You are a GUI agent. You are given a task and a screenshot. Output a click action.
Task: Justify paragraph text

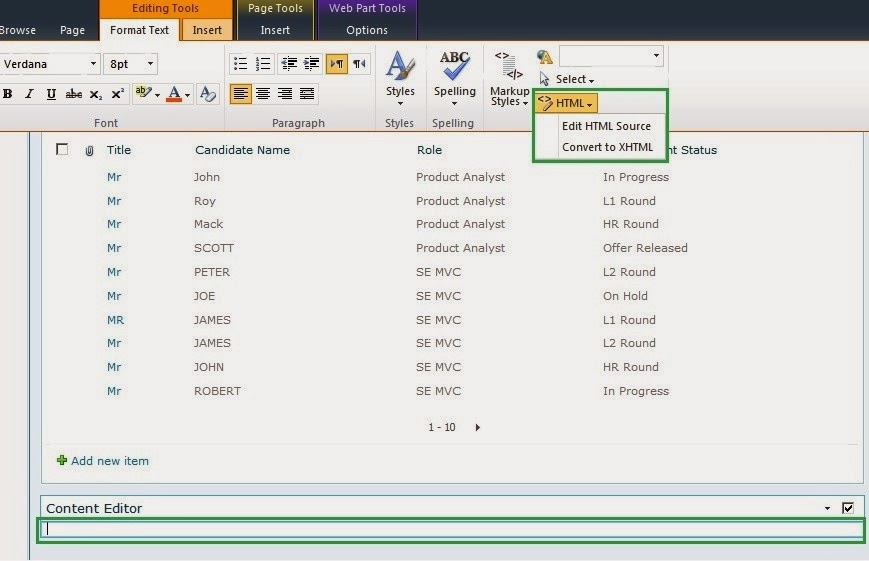click(x=307, y=94)
